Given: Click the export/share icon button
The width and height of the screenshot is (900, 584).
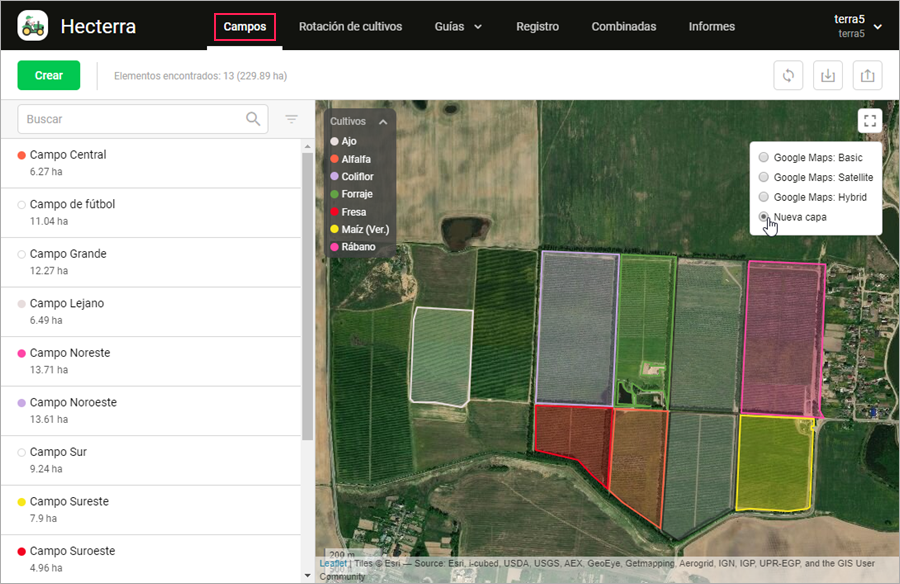Looking at the screenshot, I should [x=867, y=76].
